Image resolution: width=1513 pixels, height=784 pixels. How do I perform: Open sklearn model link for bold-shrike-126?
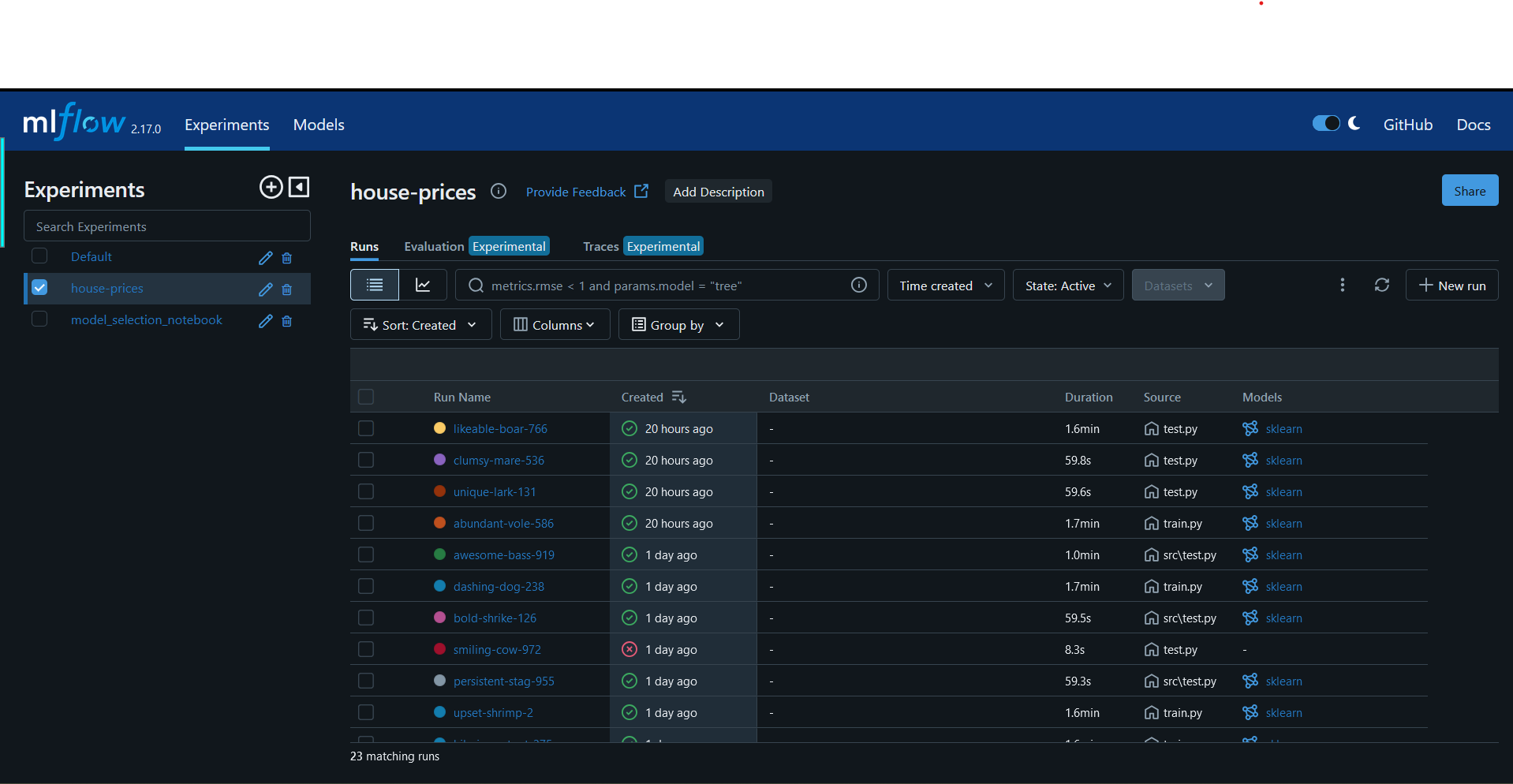(1283, 618)
